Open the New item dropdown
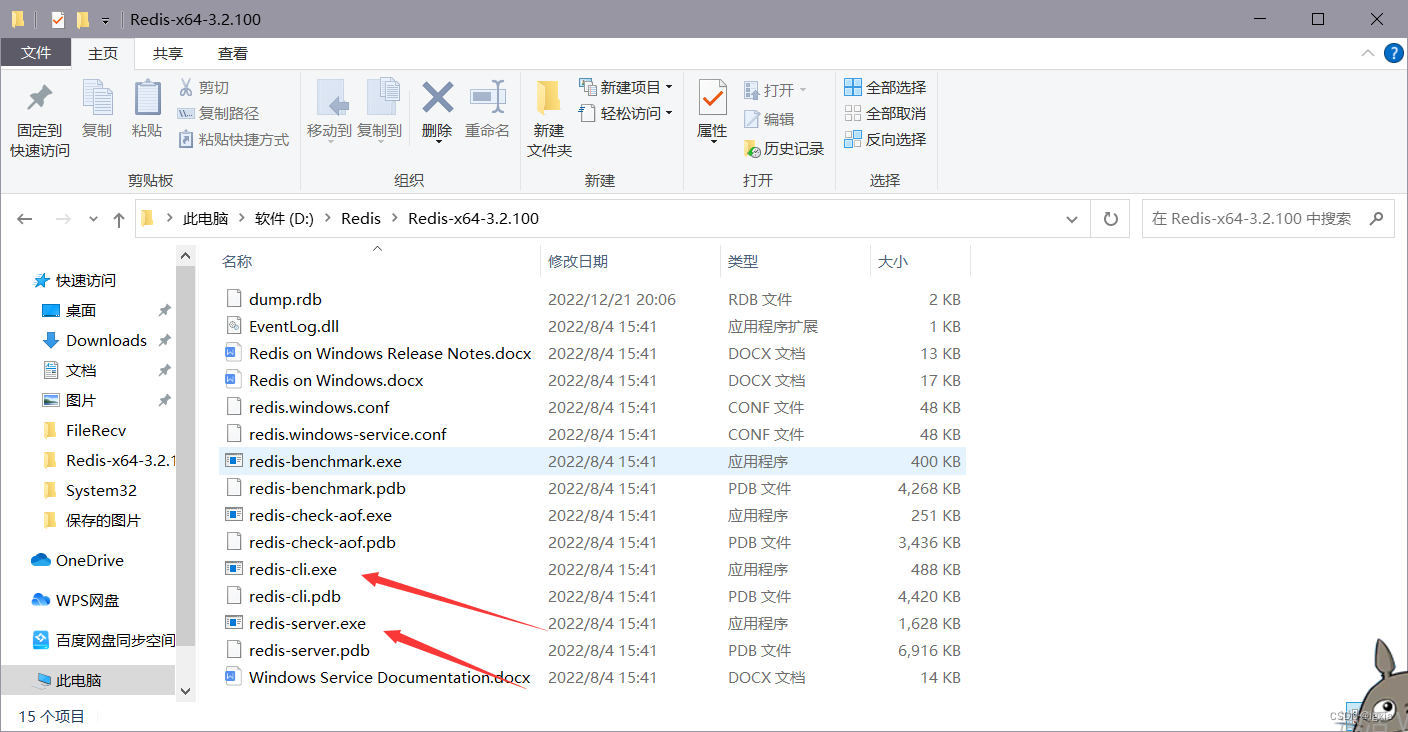The image size is (1408, 732). coord(626,87)
